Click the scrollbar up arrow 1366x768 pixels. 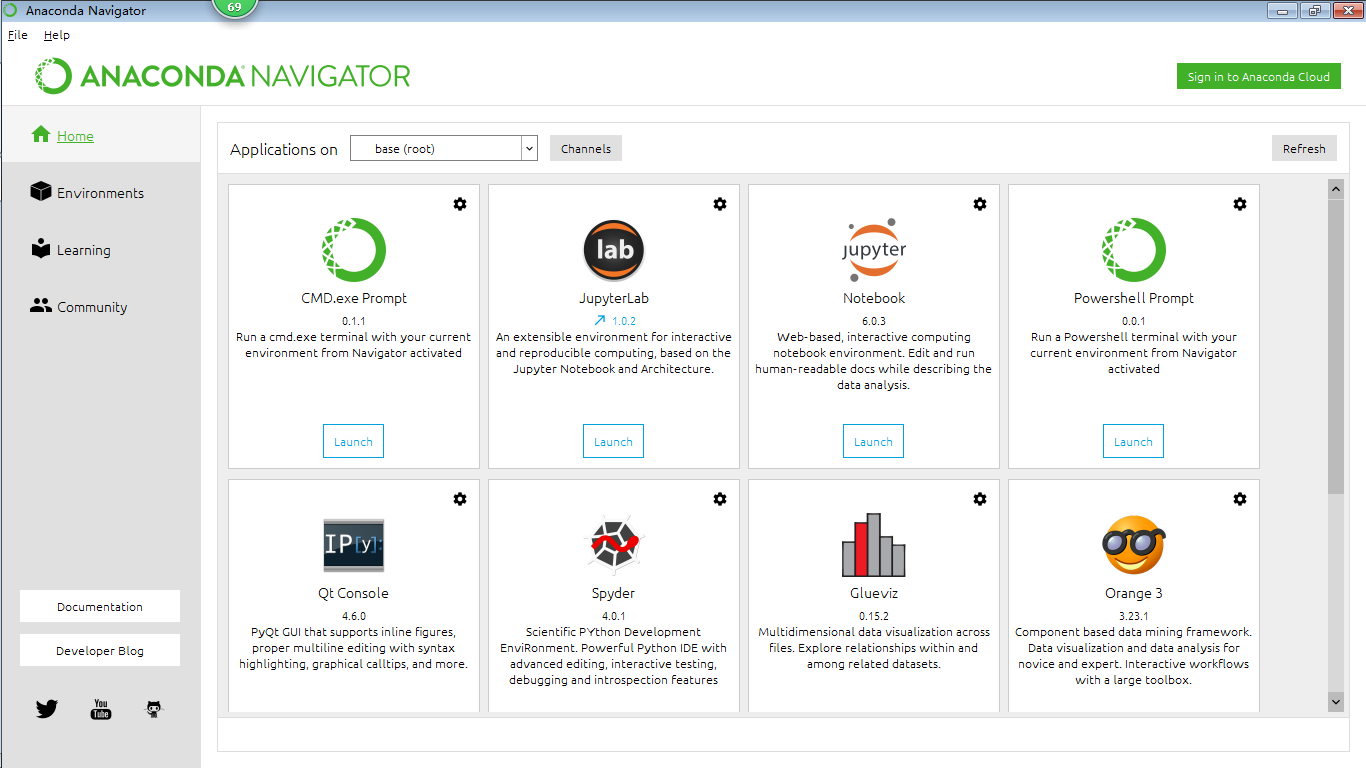pos(1336,188)
